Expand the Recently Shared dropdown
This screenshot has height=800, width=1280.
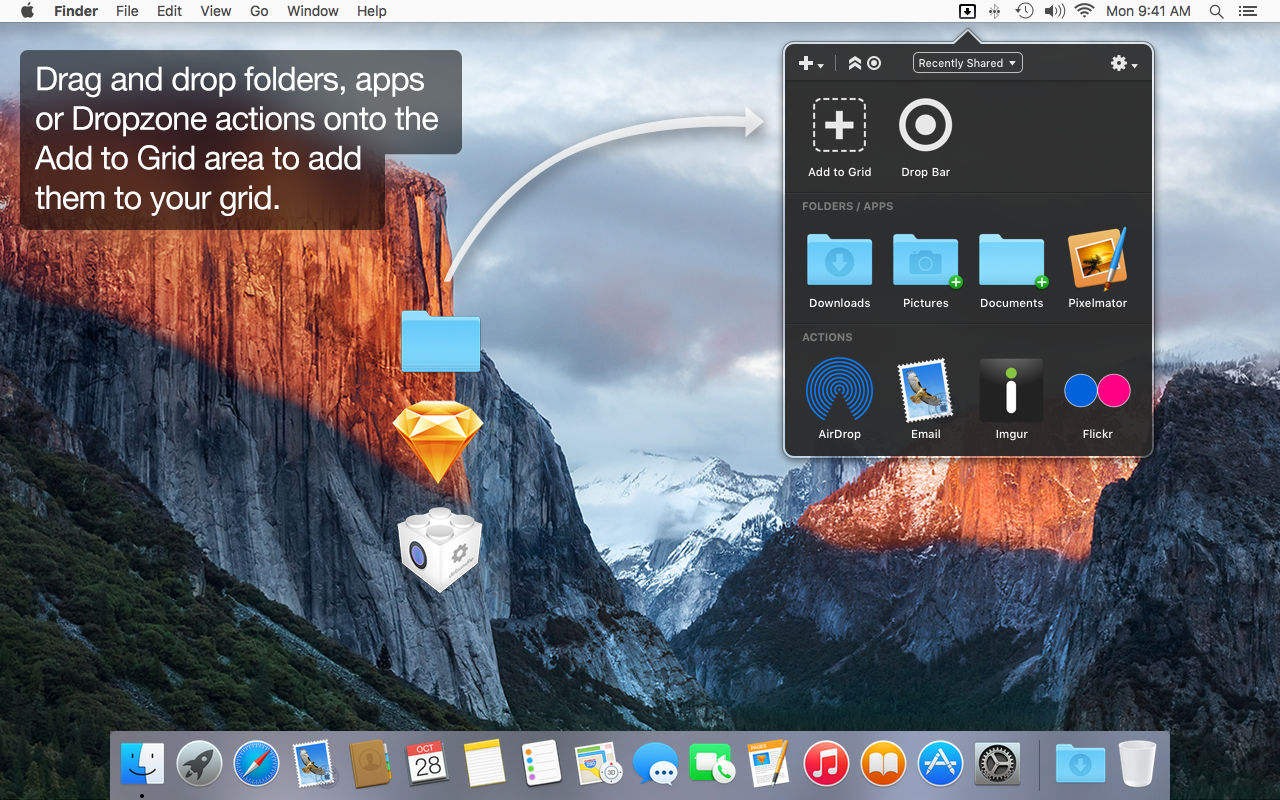pos(967,63)
